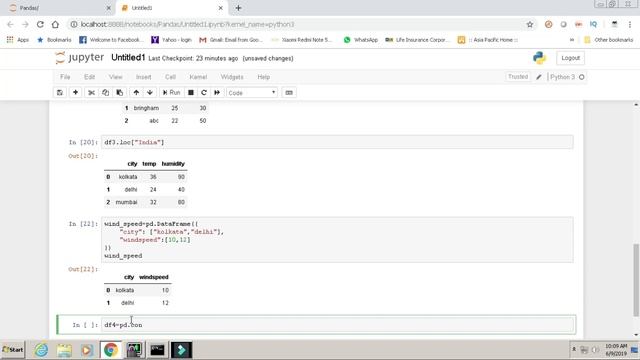
Task: Open the command palette keyboard icon
Action: point(289,93)
